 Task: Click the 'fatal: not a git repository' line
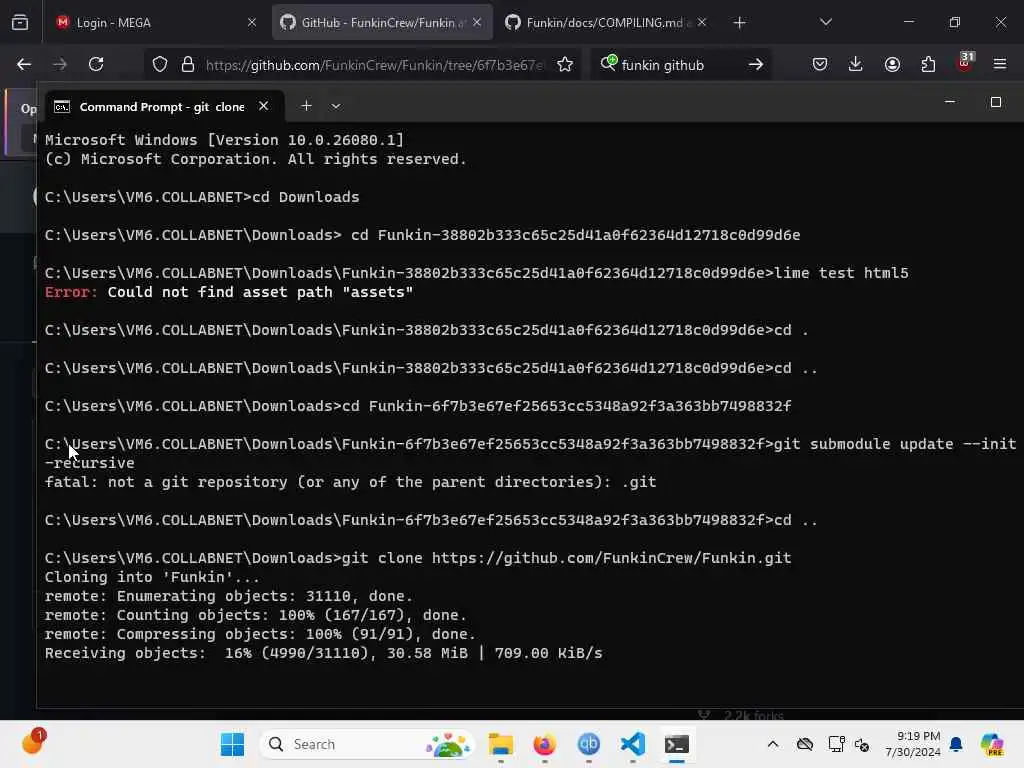(350, 482)
